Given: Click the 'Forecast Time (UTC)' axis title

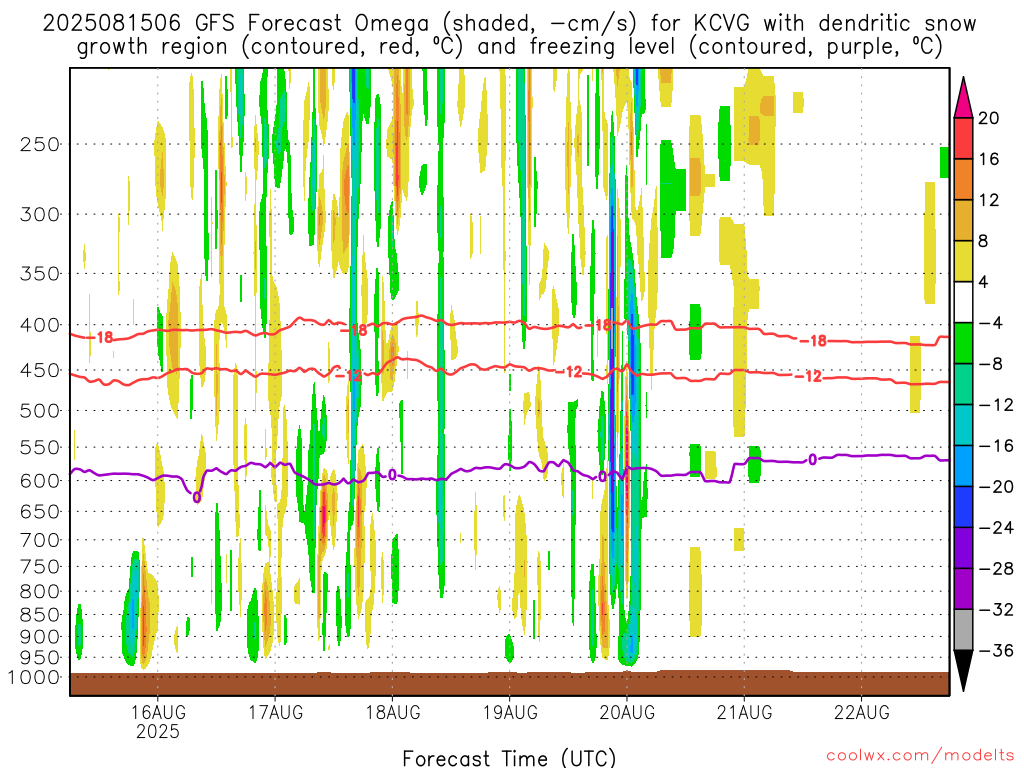Looking at the screenshot, I should click(x=509, y=758).
